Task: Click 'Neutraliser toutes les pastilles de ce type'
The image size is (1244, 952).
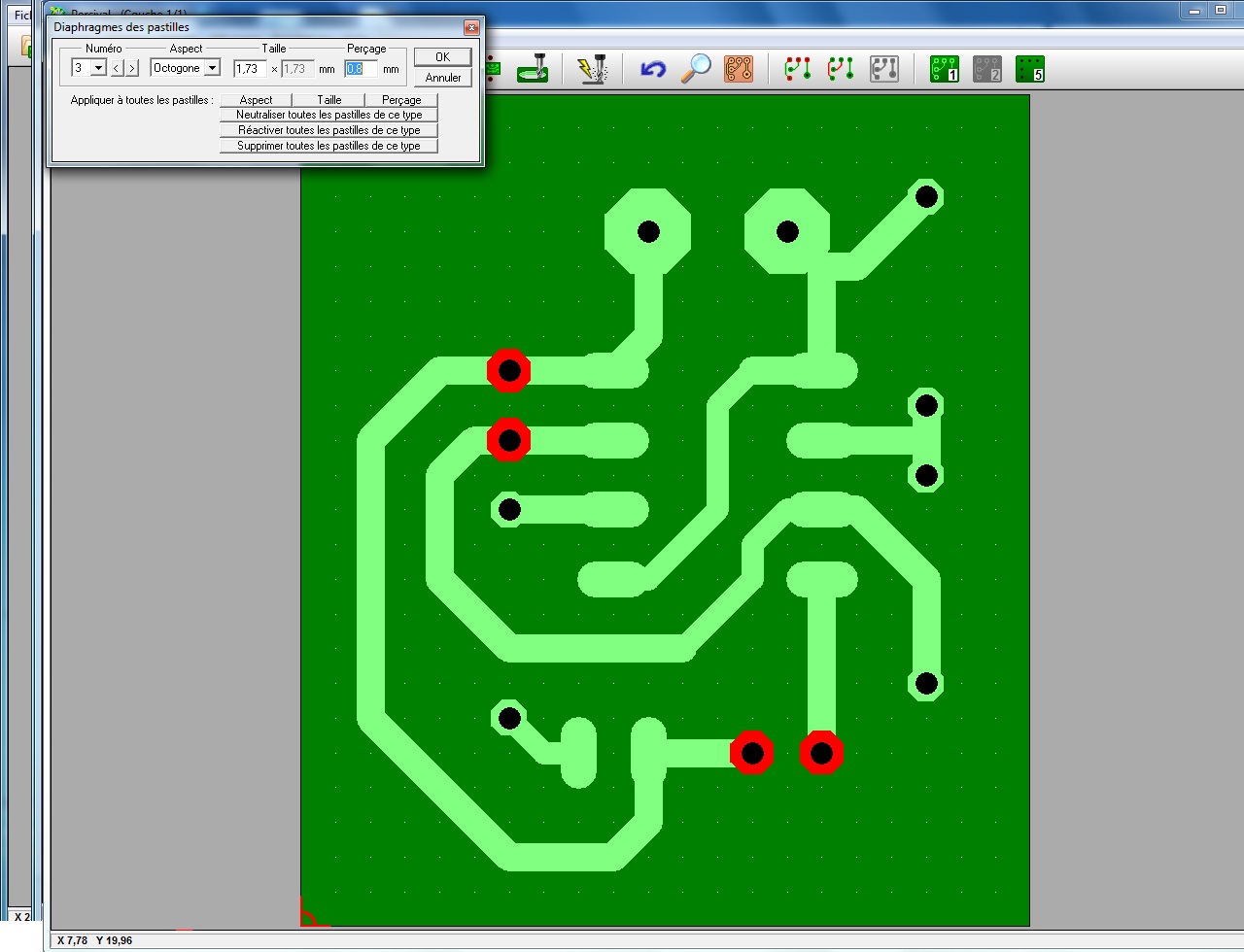Action: click(328, 115)
